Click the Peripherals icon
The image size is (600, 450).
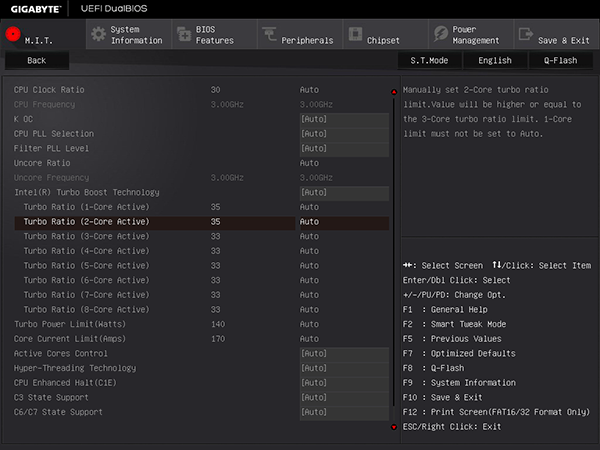tap(269, 34)
